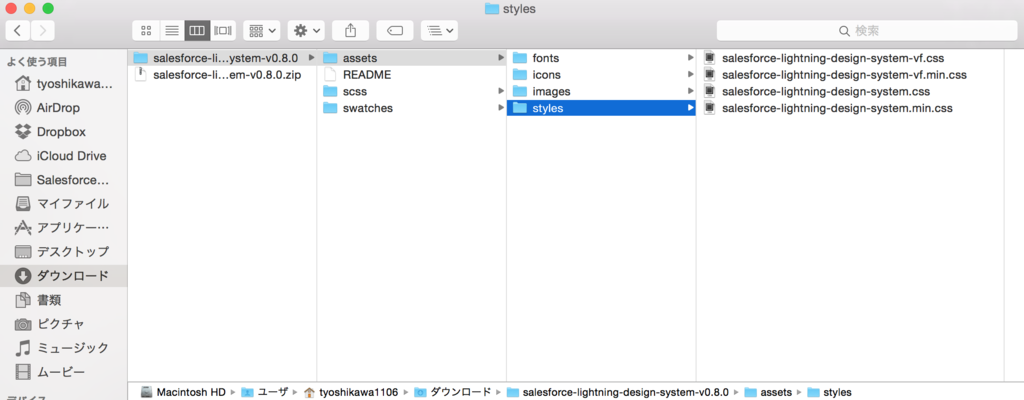
Task: Expand the scss folder arrow
Action: (501, 91)
